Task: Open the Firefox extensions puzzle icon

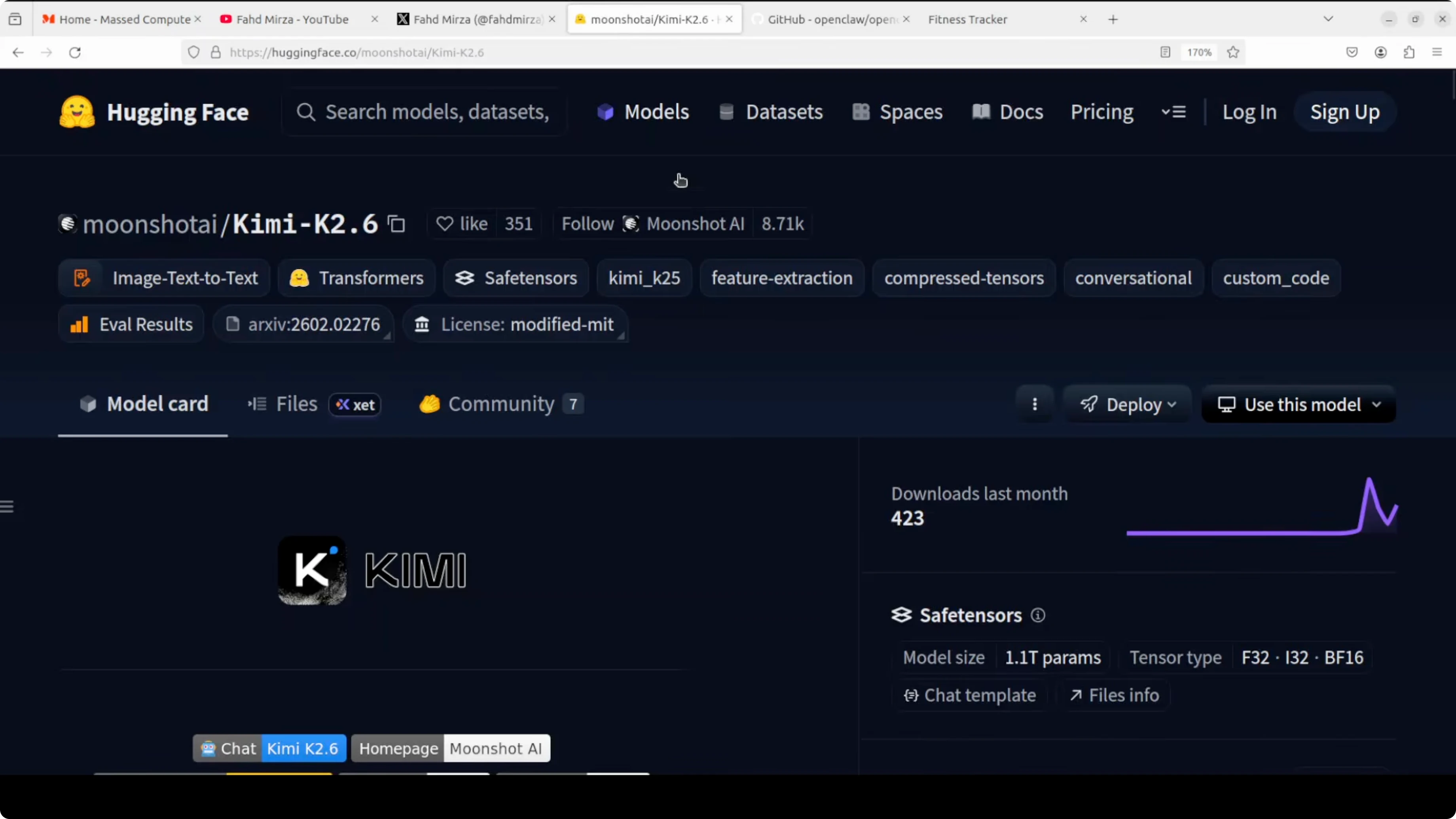Action: click(x=1409, y=52)
